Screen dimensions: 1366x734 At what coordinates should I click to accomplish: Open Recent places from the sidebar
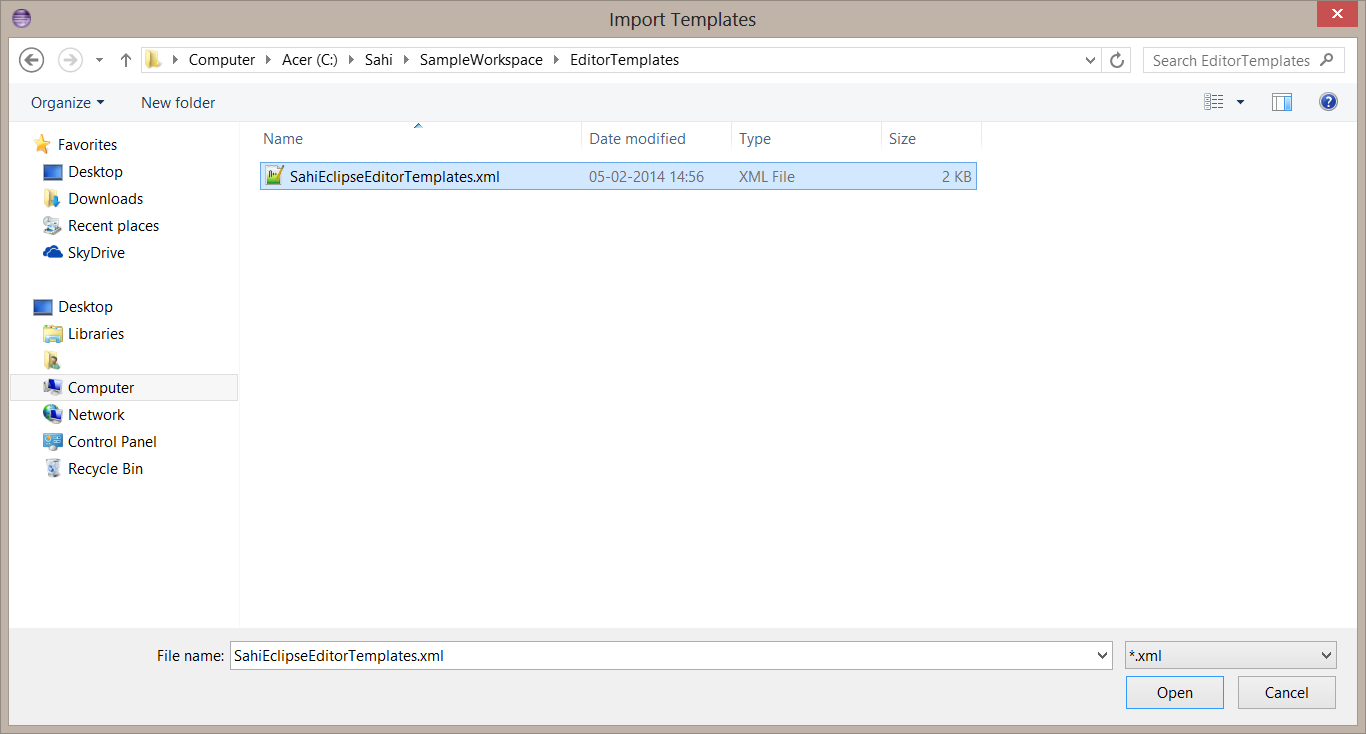click(113, 225)
